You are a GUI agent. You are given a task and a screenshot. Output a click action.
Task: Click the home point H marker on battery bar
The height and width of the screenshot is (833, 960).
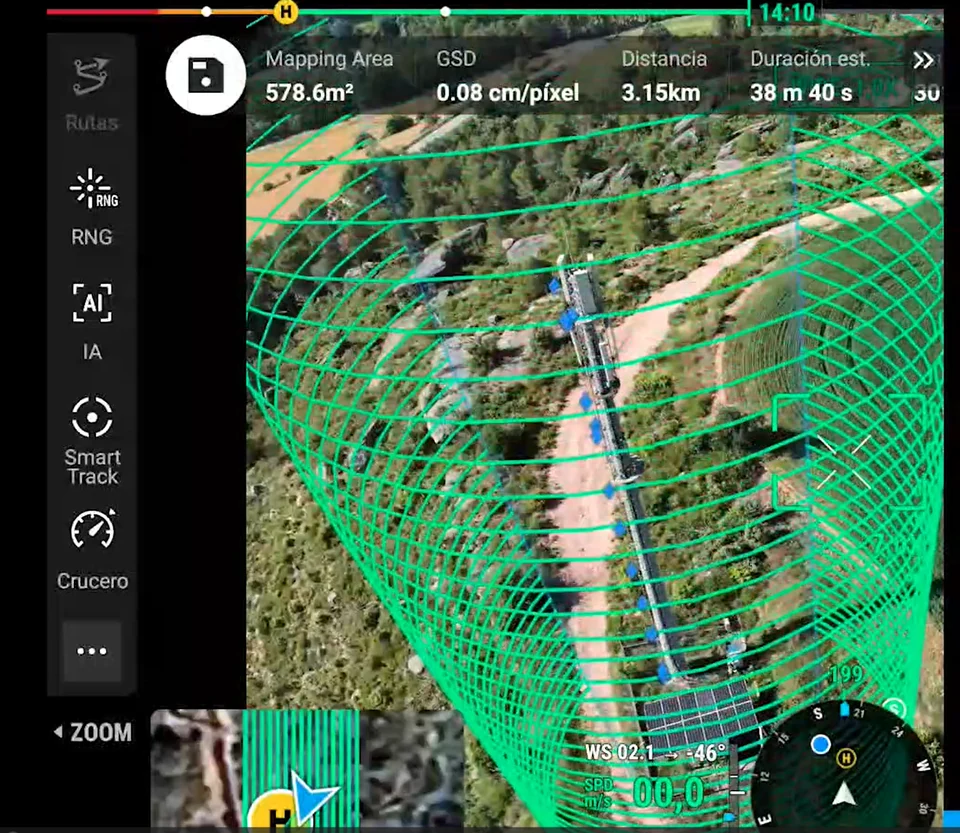285,12
